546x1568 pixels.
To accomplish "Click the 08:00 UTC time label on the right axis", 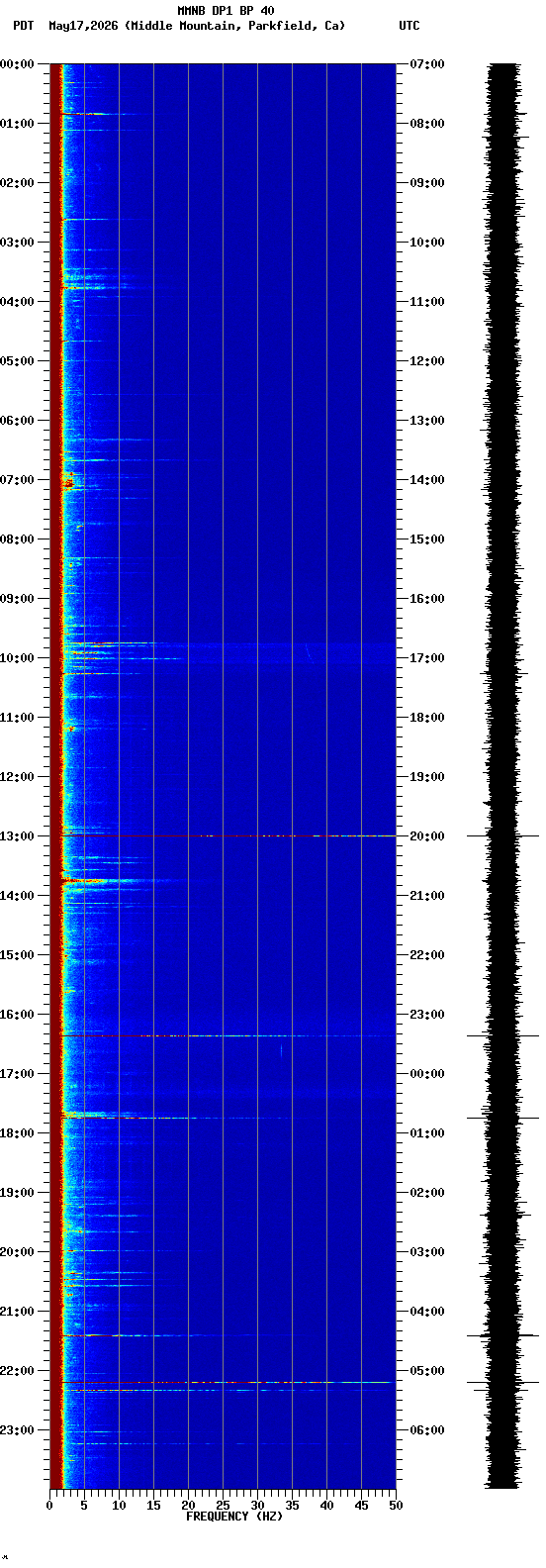I will coord(427,124).
